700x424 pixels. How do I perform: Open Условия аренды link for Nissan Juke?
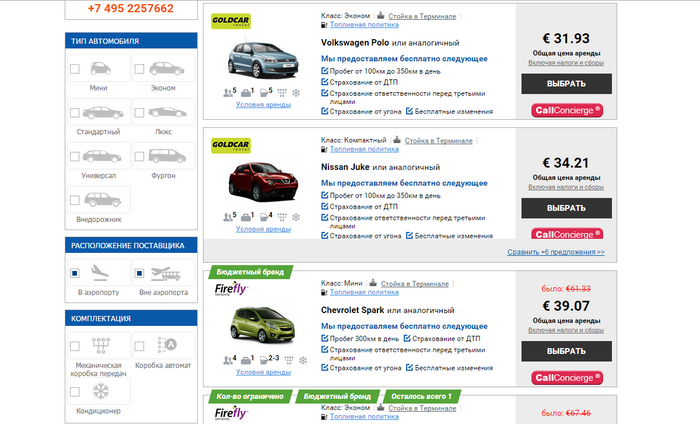[263, 229]
